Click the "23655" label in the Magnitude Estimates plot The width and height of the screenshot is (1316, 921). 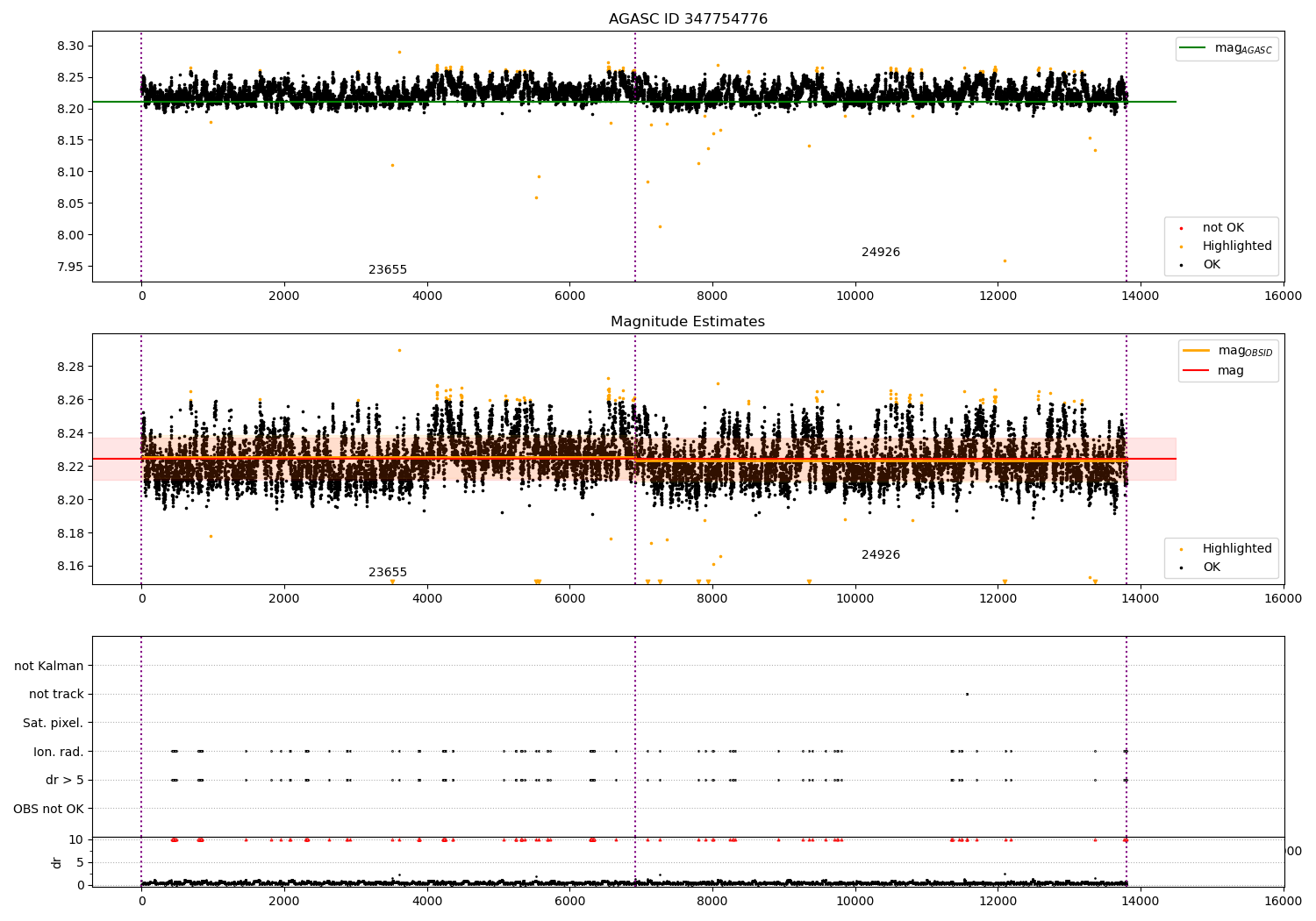point(388,573)
